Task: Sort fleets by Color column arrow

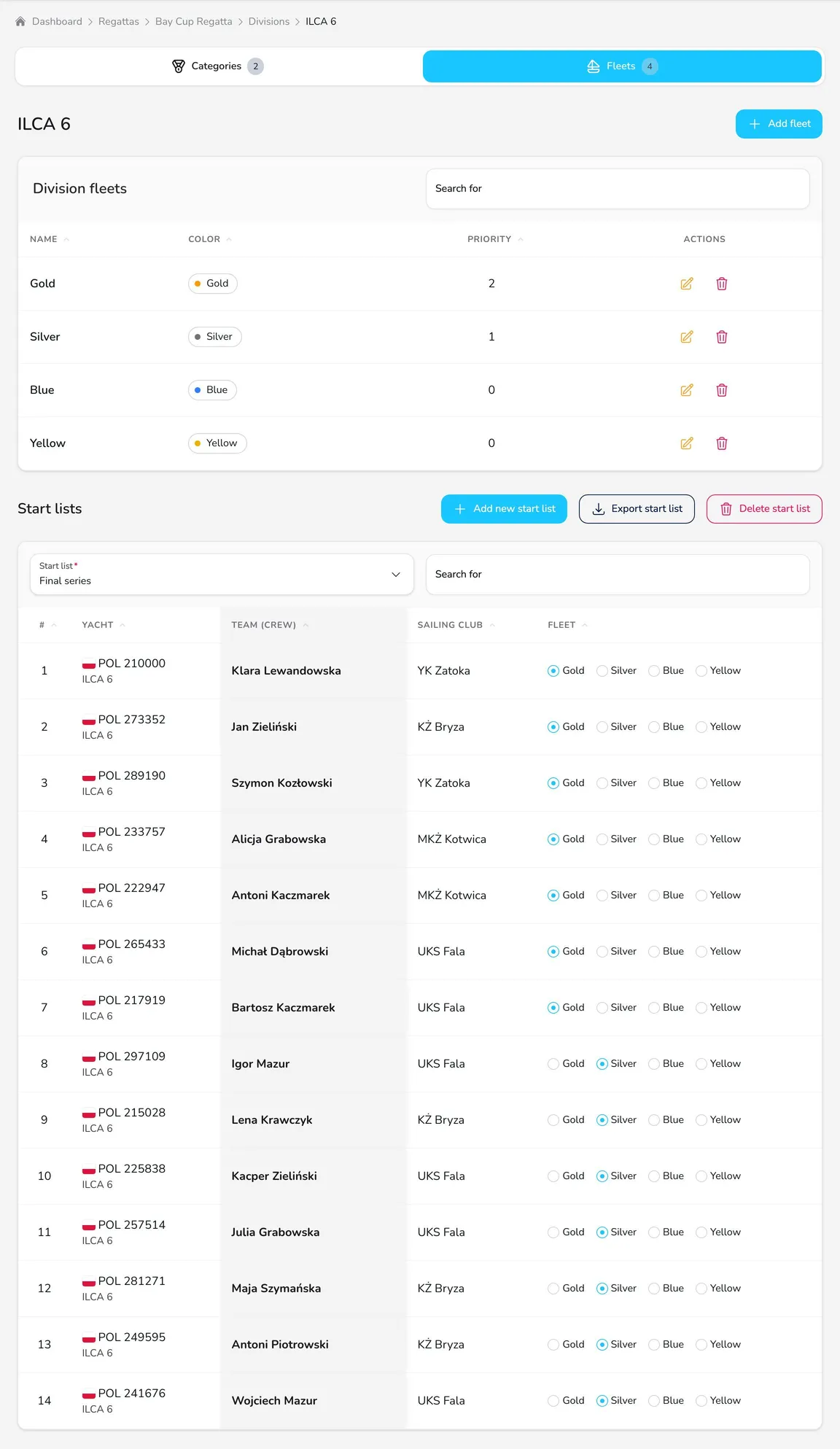Action: [x=229, y=239]
